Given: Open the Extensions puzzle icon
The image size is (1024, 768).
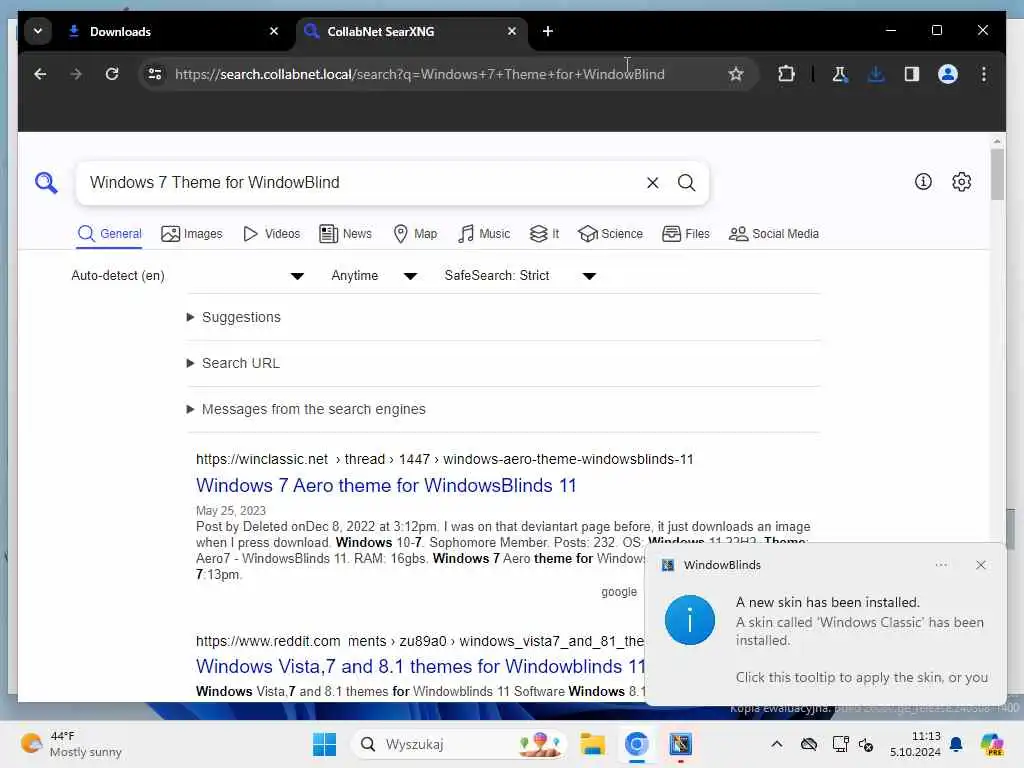Looking at the screenshot, I should (786, 74).
